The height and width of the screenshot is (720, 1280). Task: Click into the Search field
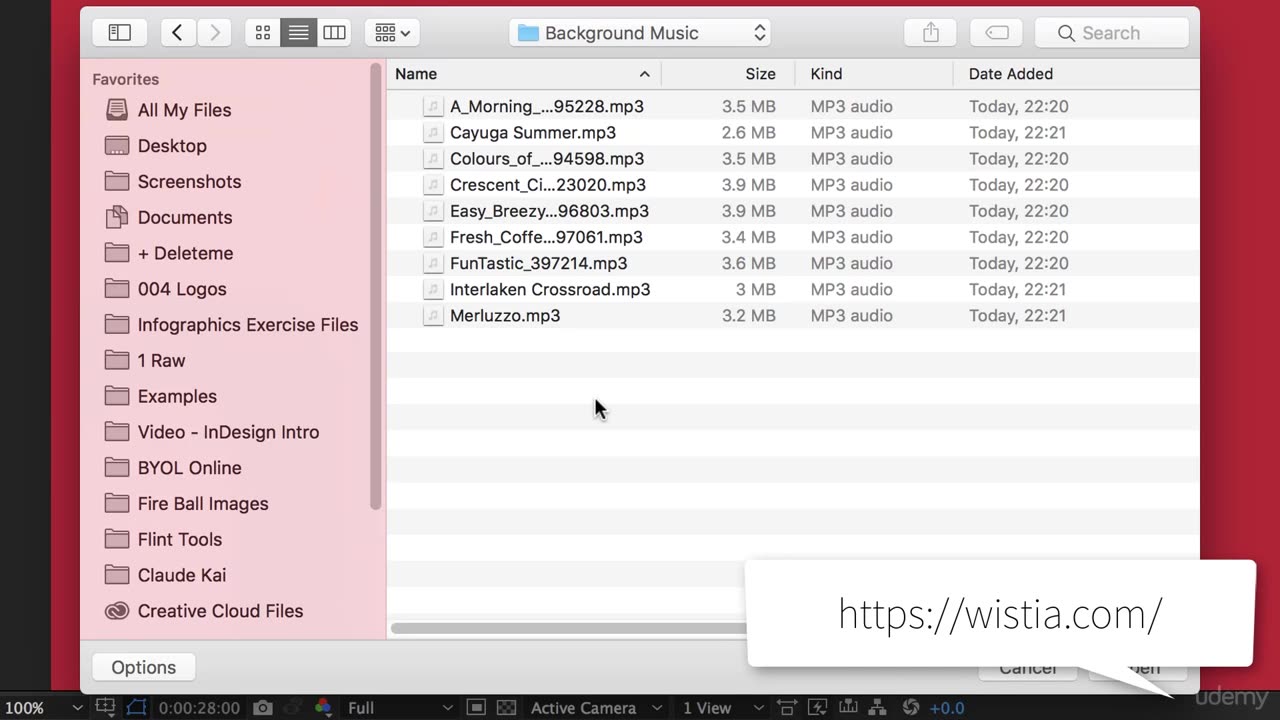pos(1112,33)
